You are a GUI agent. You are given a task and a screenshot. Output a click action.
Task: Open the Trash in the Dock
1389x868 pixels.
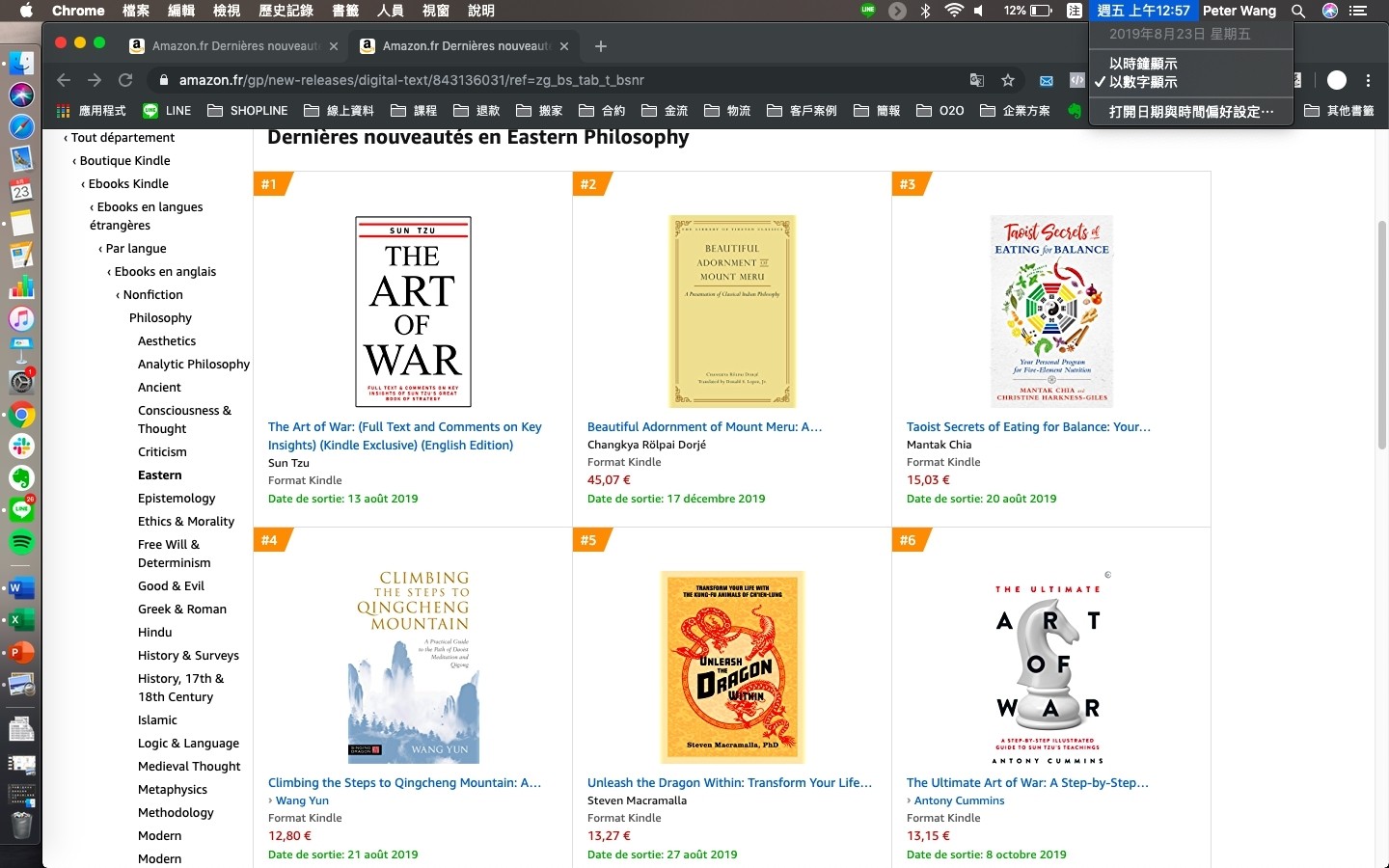[x=21, y=826]
